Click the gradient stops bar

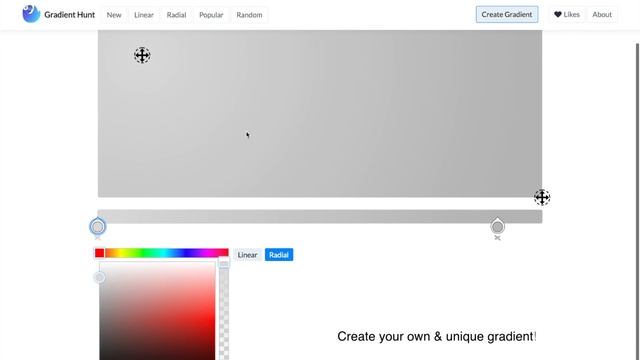(320, 216)
